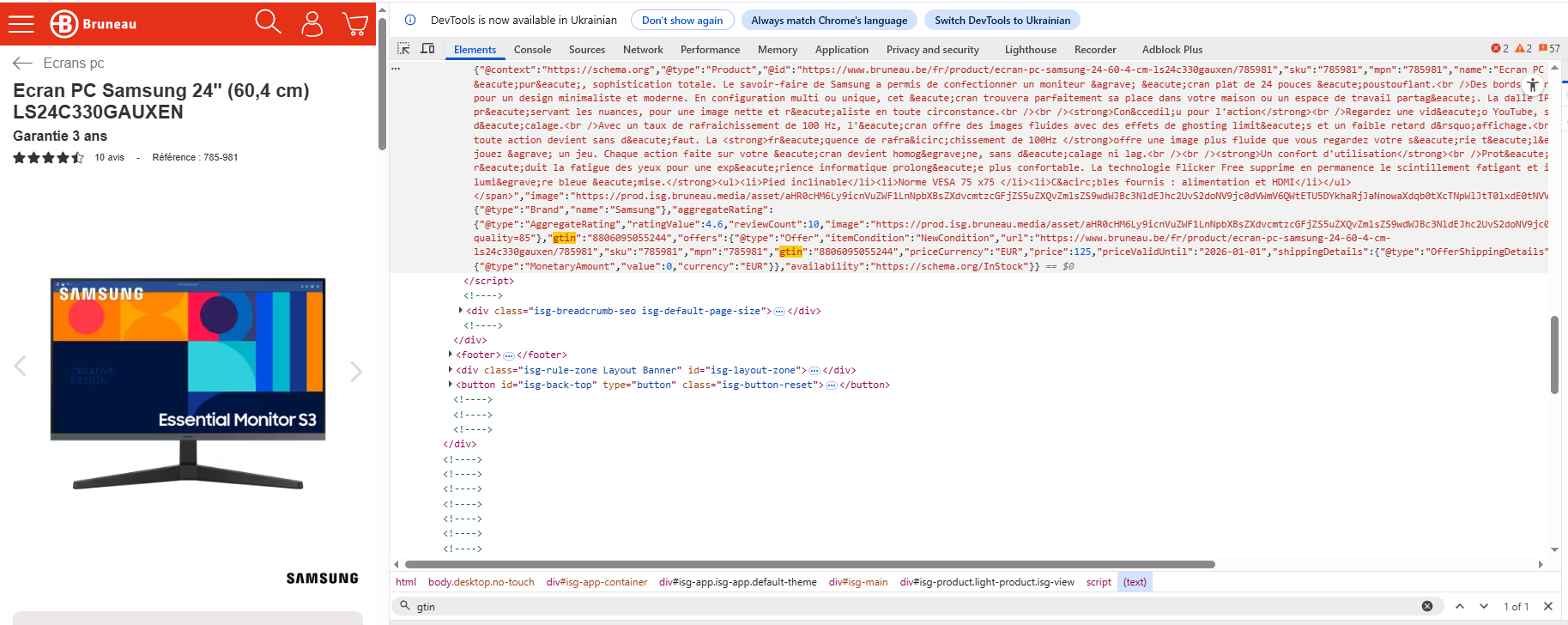Screen dimensions: 1568x625
Task: Click the Samsung monitor product image
Action: [x=188, y=383]
